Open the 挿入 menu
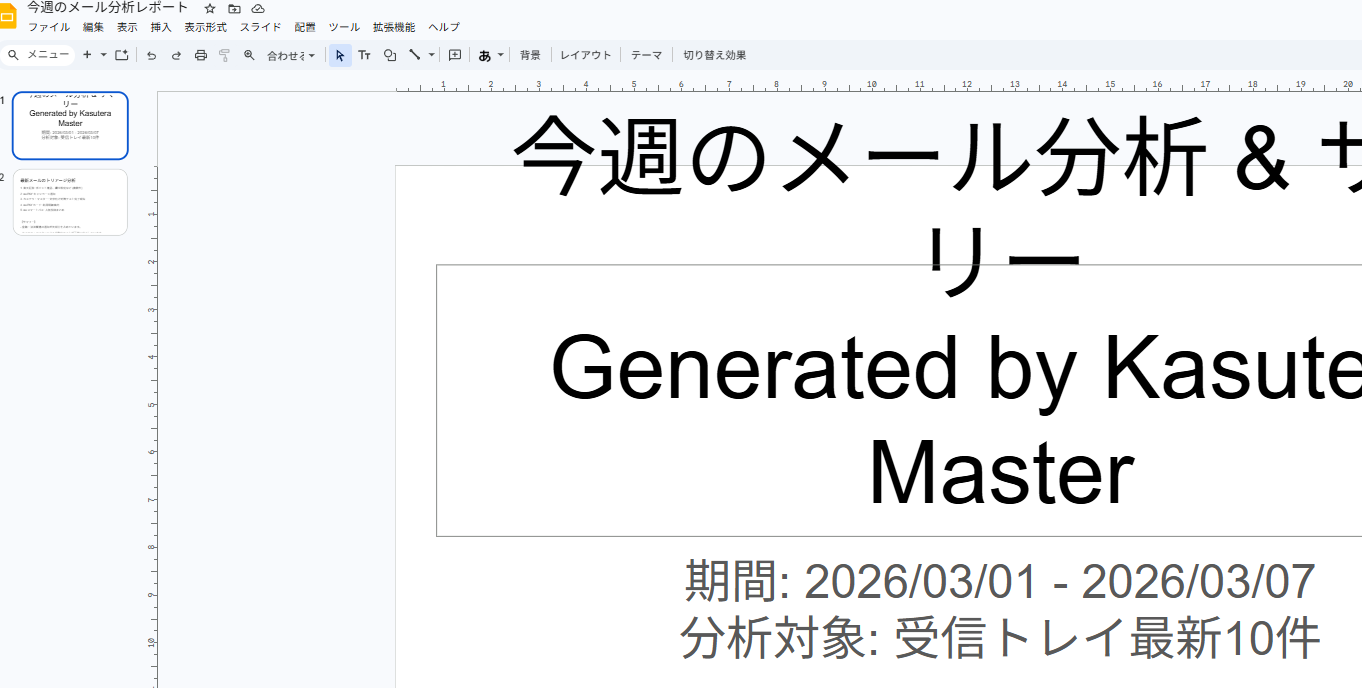This screenshot has height=688, width=1362. [x=161, y=27]
